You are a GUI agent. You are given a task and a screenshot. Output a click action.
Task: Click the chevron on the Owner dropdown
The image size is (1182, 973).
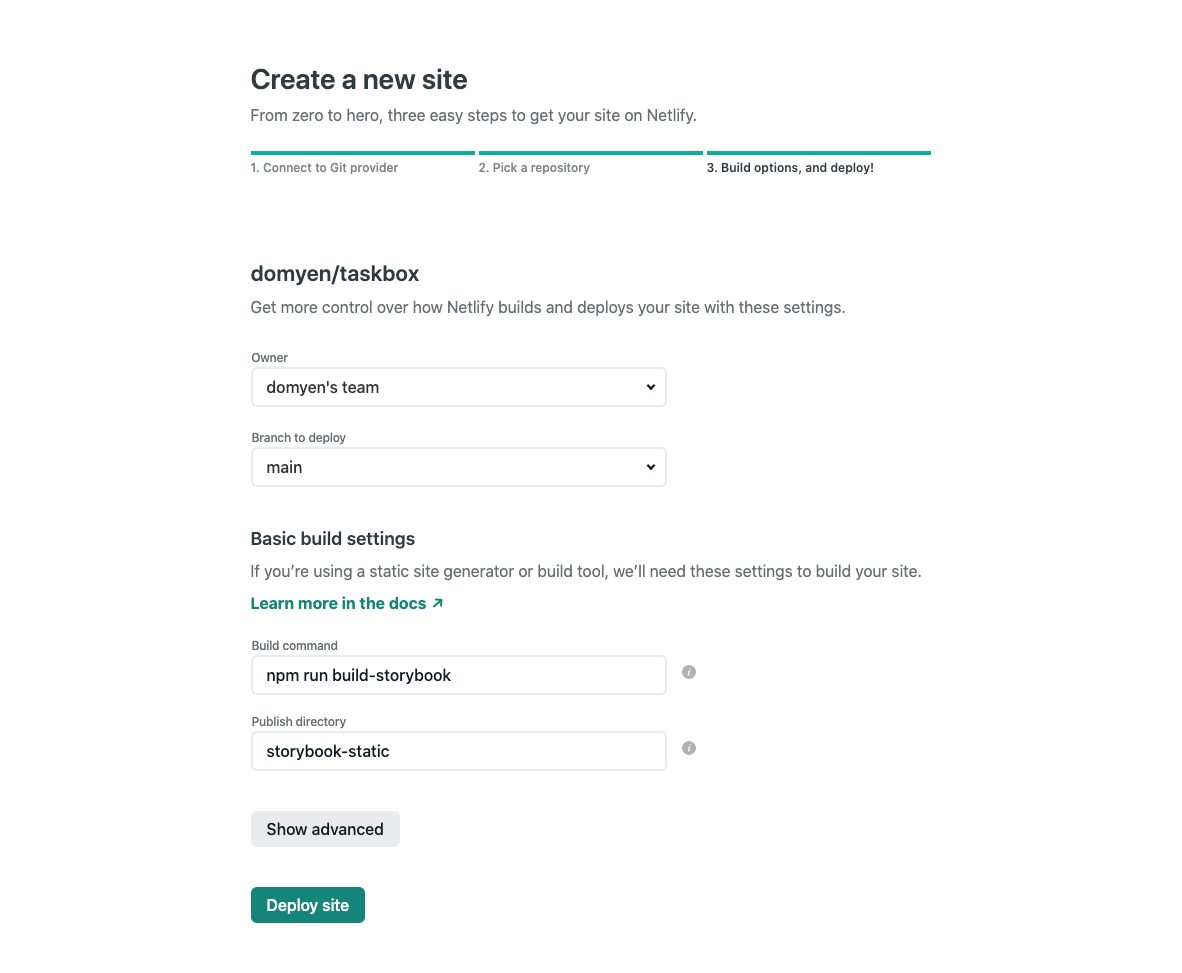[651, 387]
